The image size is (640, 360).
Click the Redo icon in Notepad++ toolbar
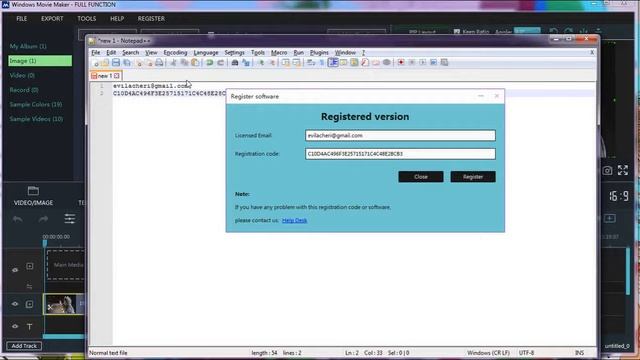pyautogui.click(x=220, y=63)
